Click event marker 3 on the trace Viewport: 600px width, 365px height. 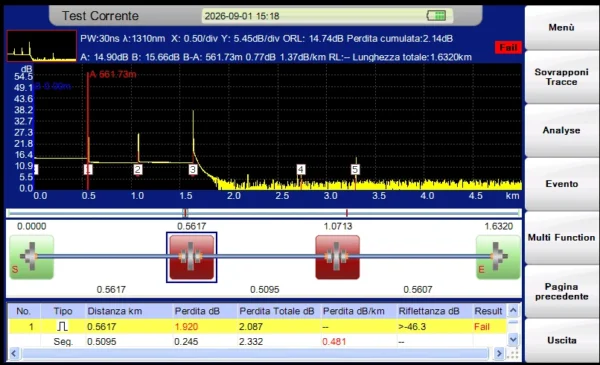[x=193, y=169]
